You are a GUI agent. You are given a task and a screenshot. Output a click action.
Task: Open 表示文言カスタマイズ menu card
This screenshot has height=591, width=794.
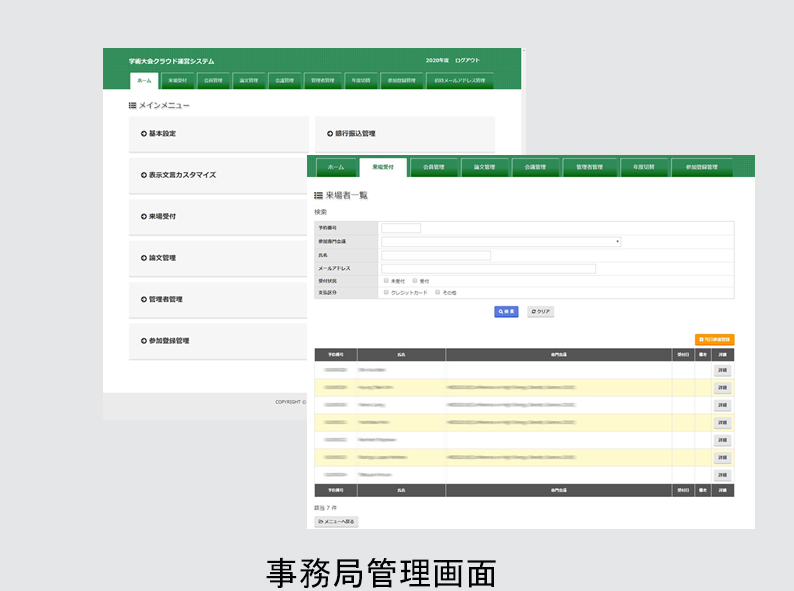click(218, 175)
